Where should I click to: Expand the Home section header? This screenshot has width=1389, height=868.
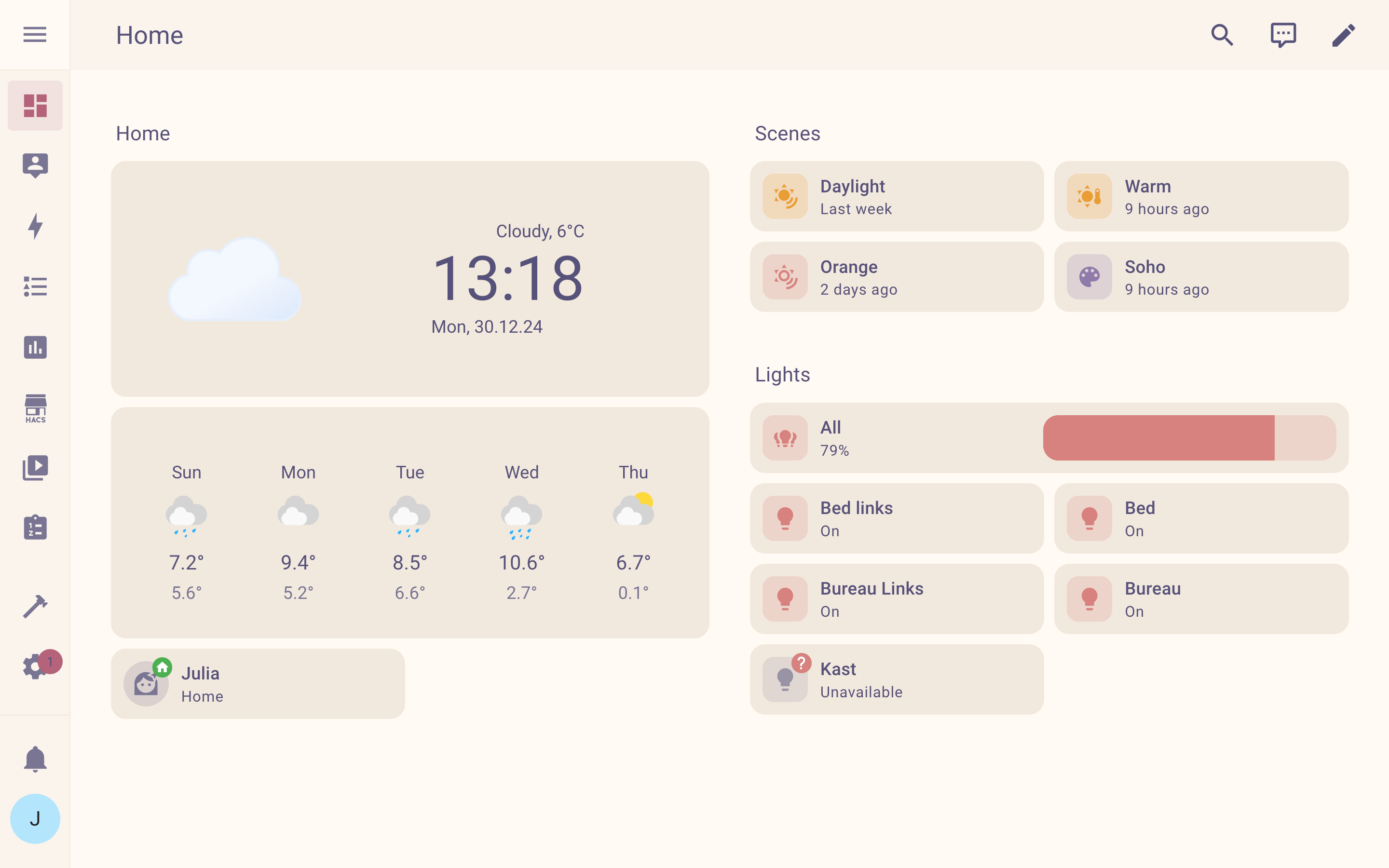coord(143,133)
